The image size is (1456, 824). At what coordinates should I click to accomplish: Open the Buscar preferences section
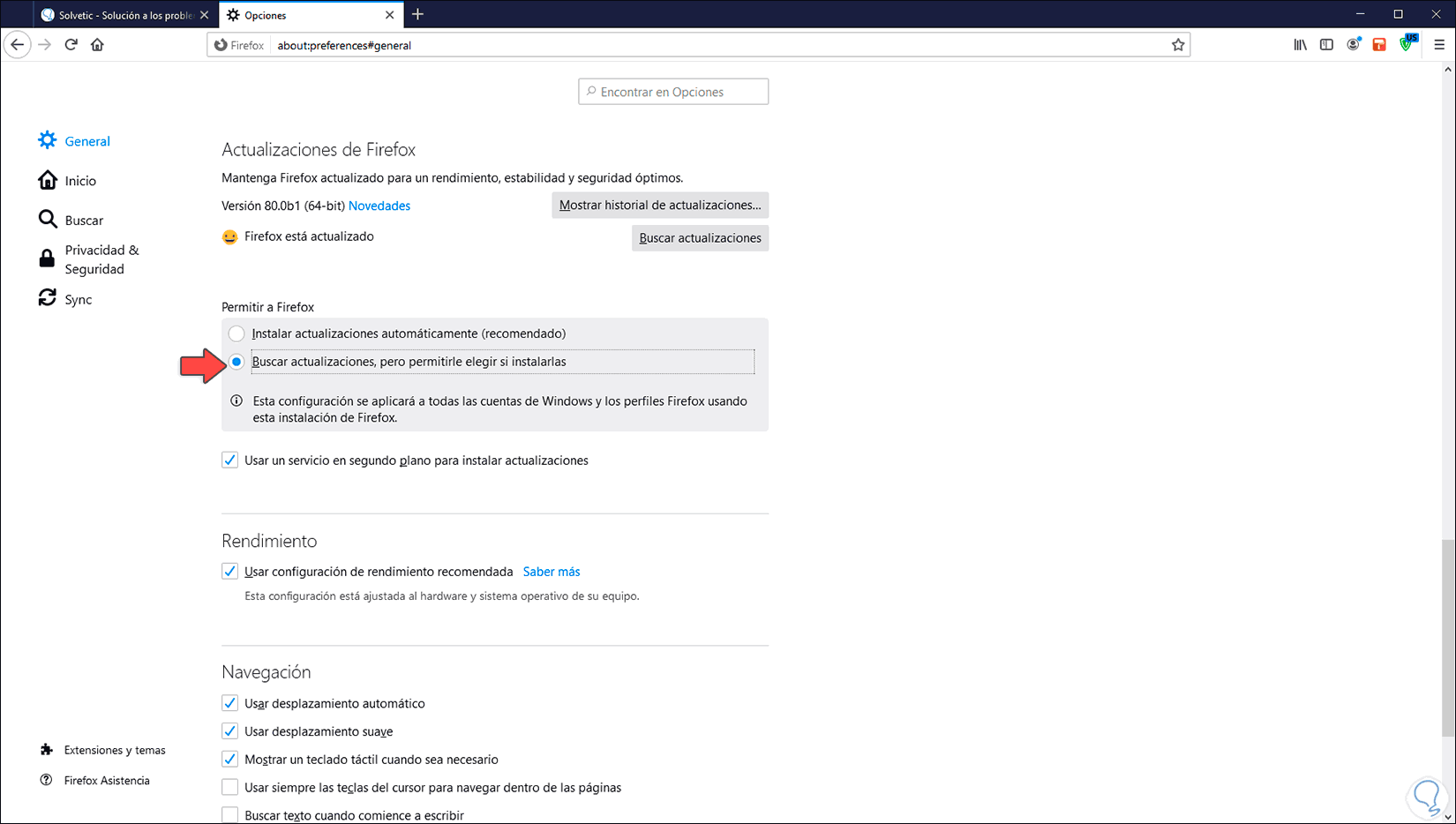84,221
